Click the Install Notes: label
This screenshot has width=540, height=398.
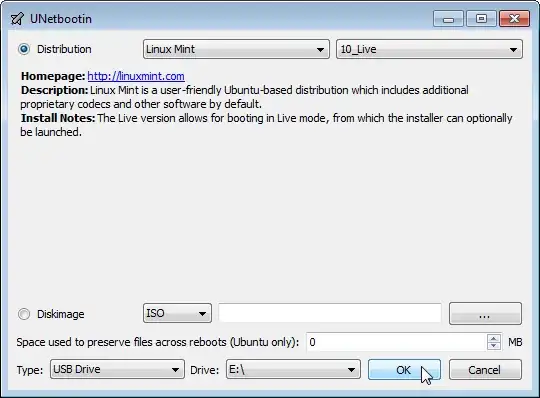click(58, 118)
